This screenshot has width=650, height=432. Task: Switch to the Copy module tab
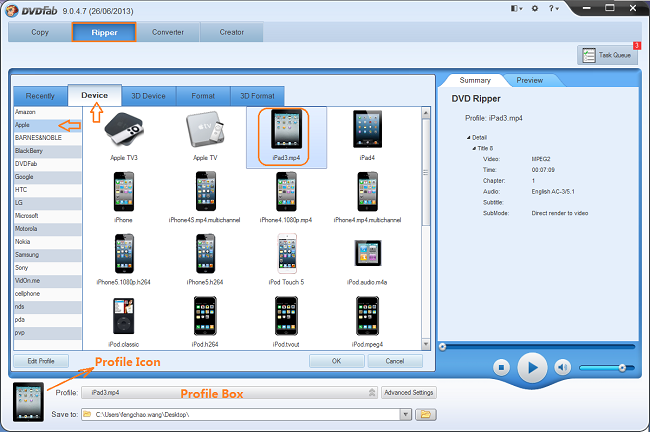pos(40,32)
